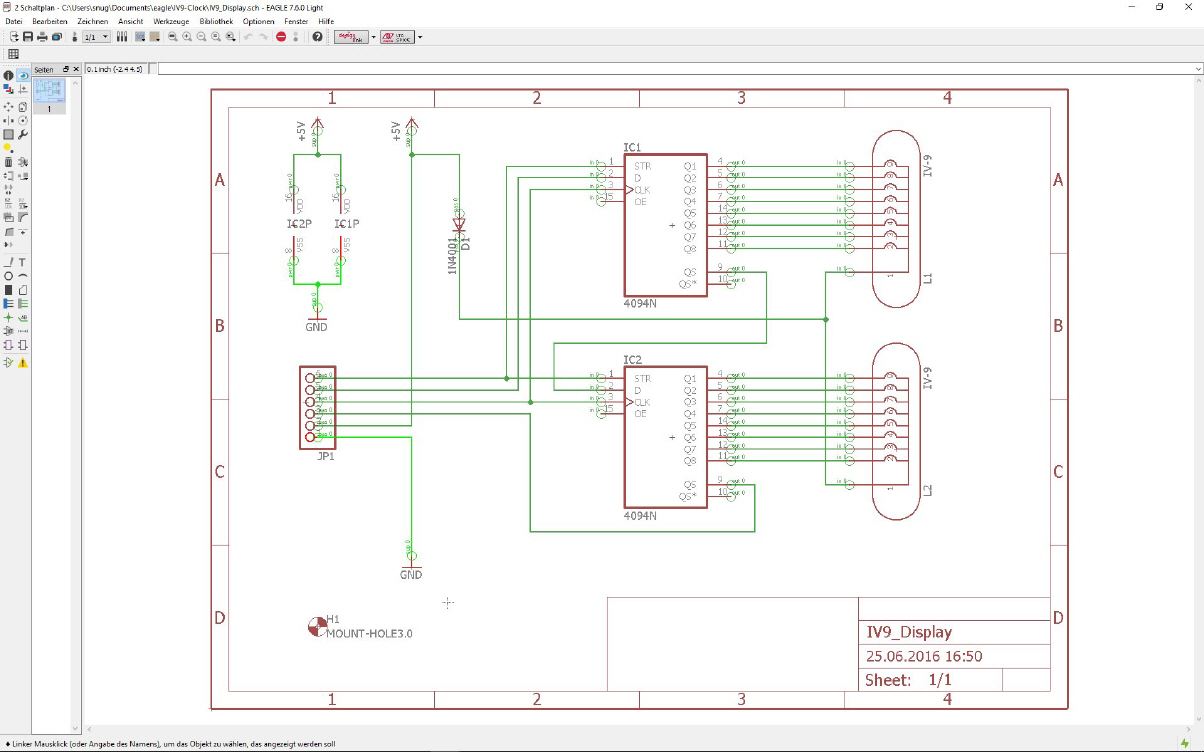The height and width of the screenshot is (752, 1204).
Task: Select the Circle drawing tool
Action: [x=8, y=276]
